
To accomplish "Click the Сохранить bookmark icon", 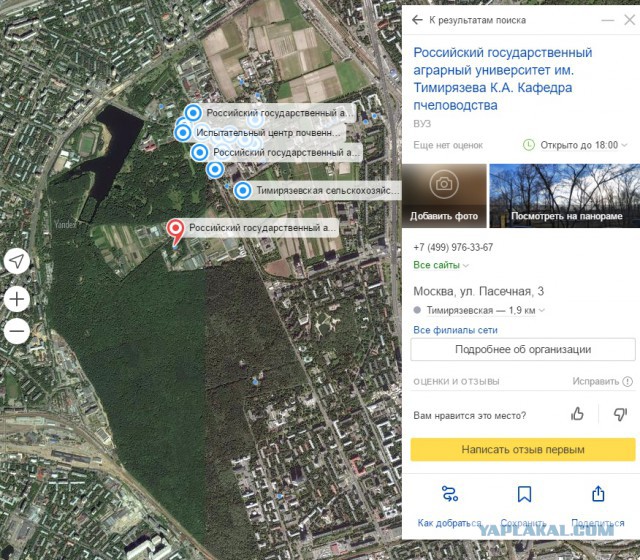I will coord(524,493).
